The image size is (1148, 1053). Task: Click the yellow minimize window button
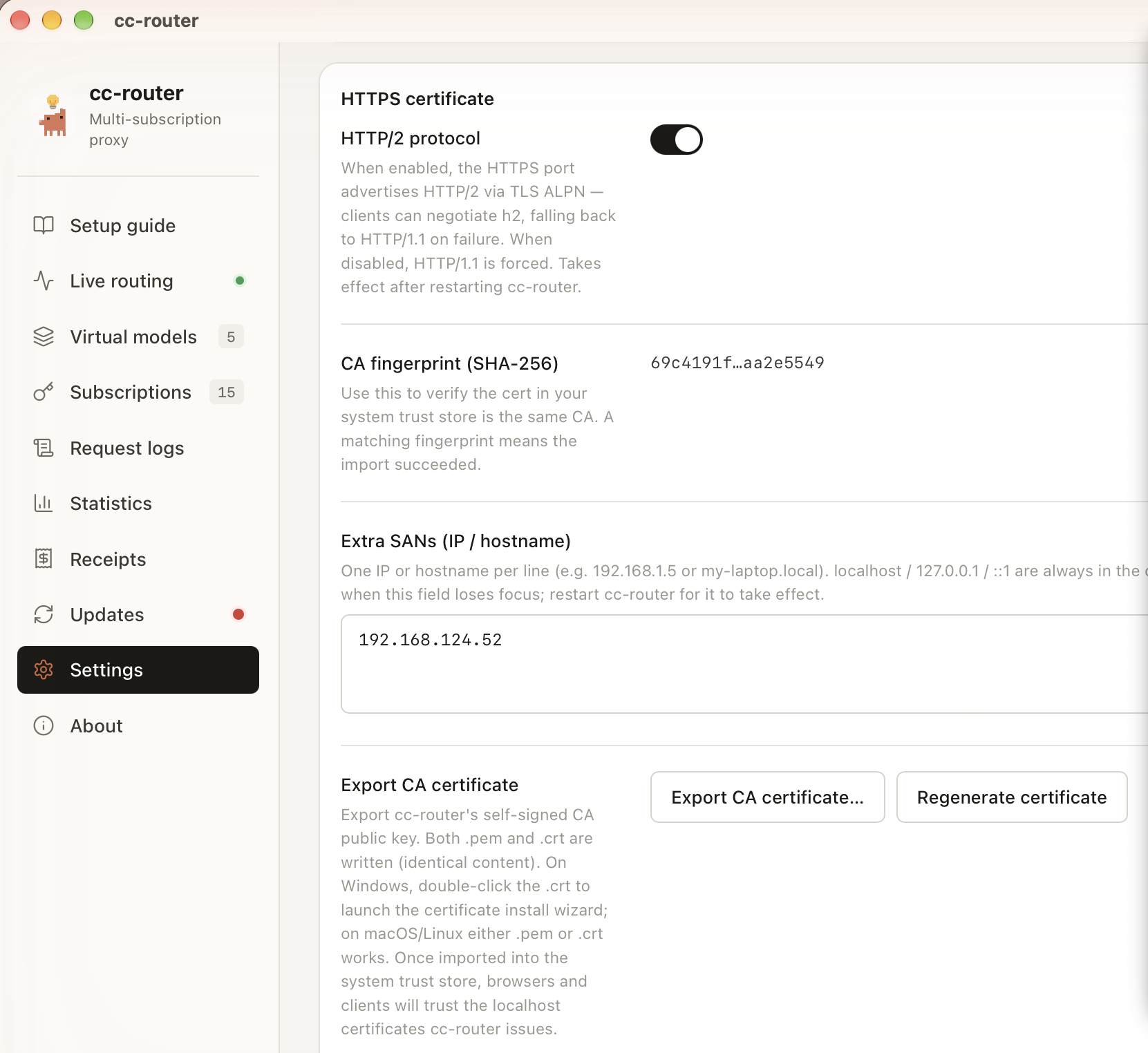(52, 20)
